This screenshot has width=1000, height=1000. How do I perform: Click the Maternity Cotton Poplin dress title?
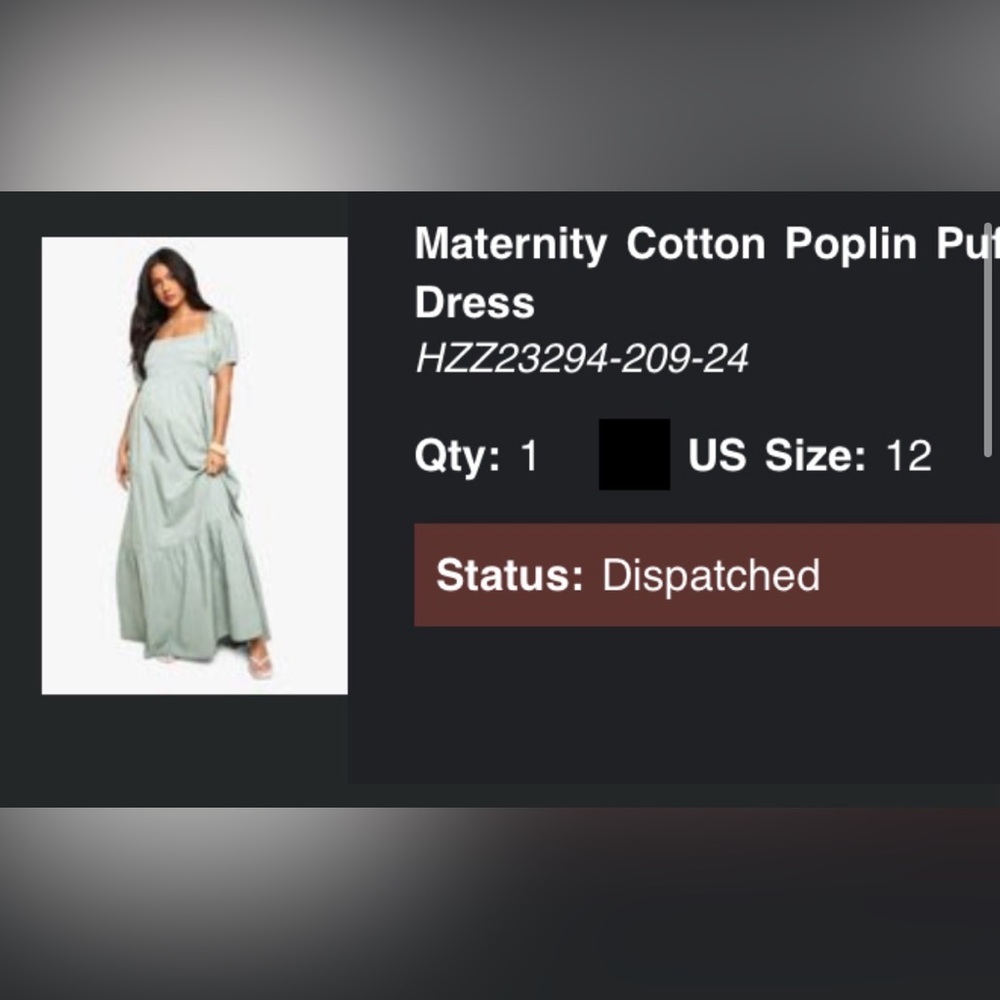click(707, 272)
